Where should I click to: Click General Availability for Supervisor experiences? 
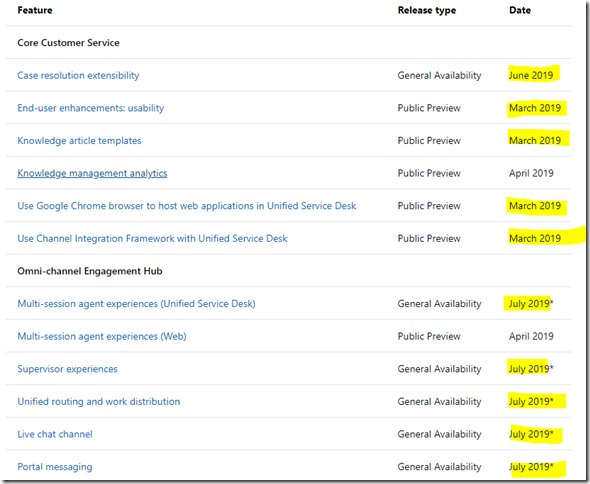click(439, 369)
